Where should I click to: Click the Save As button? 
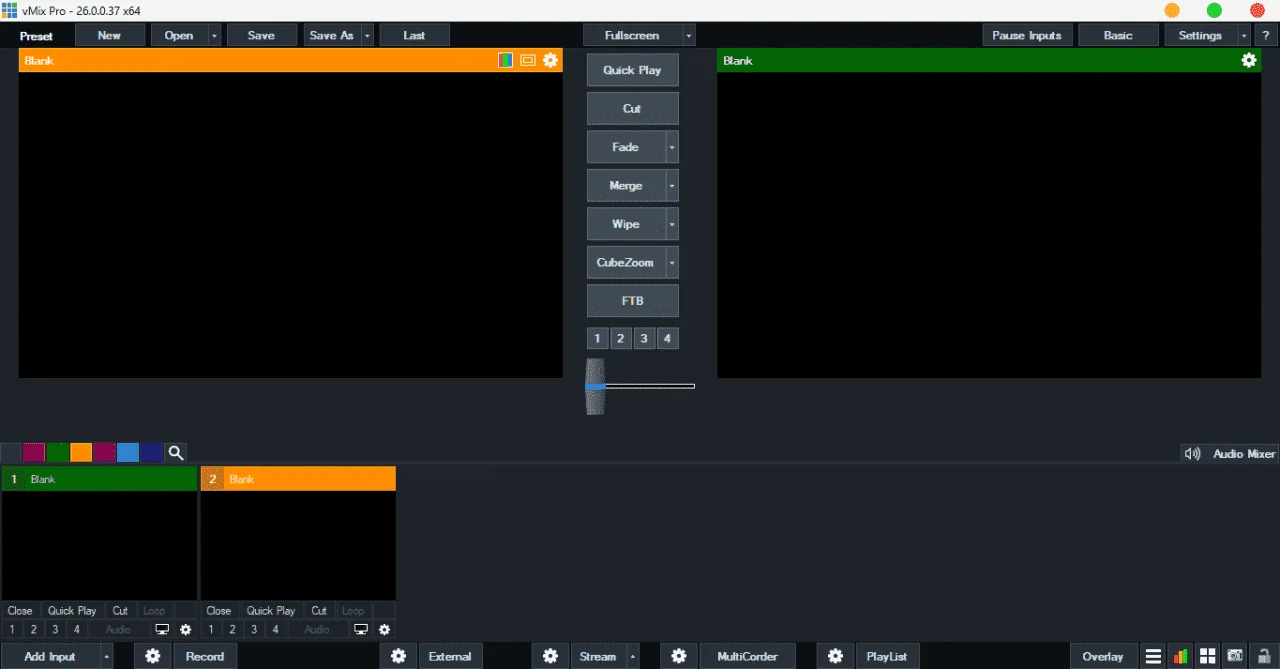(332, 35)
